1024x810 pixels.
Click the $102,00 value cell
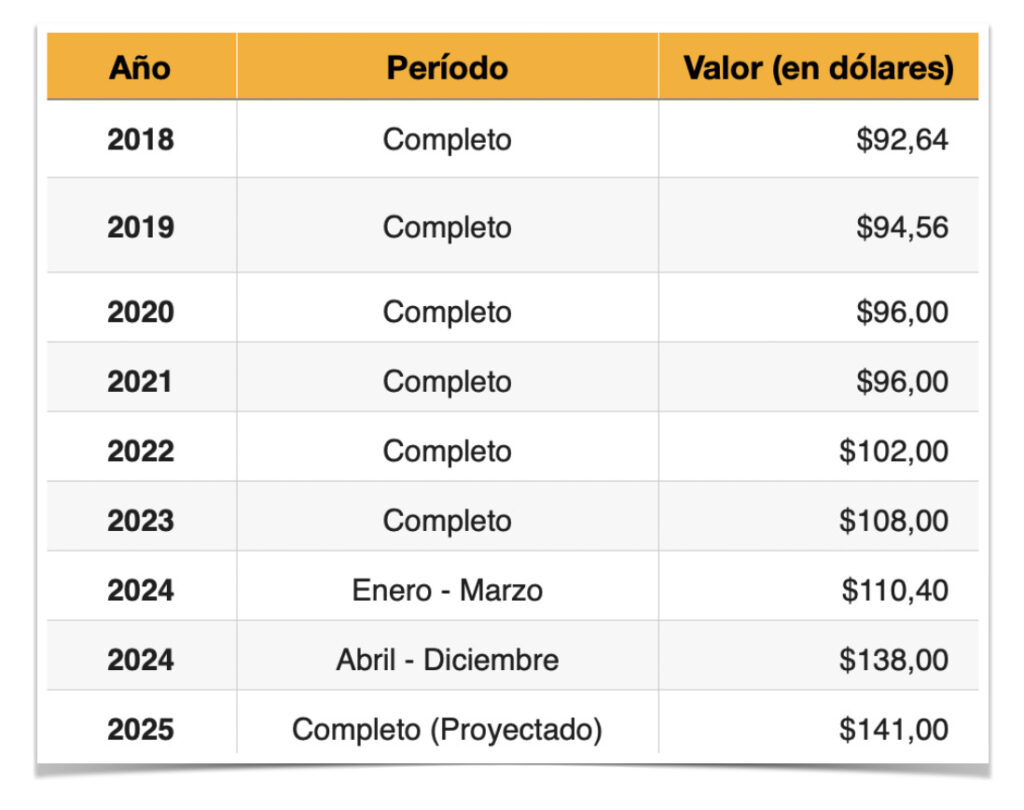893,451
